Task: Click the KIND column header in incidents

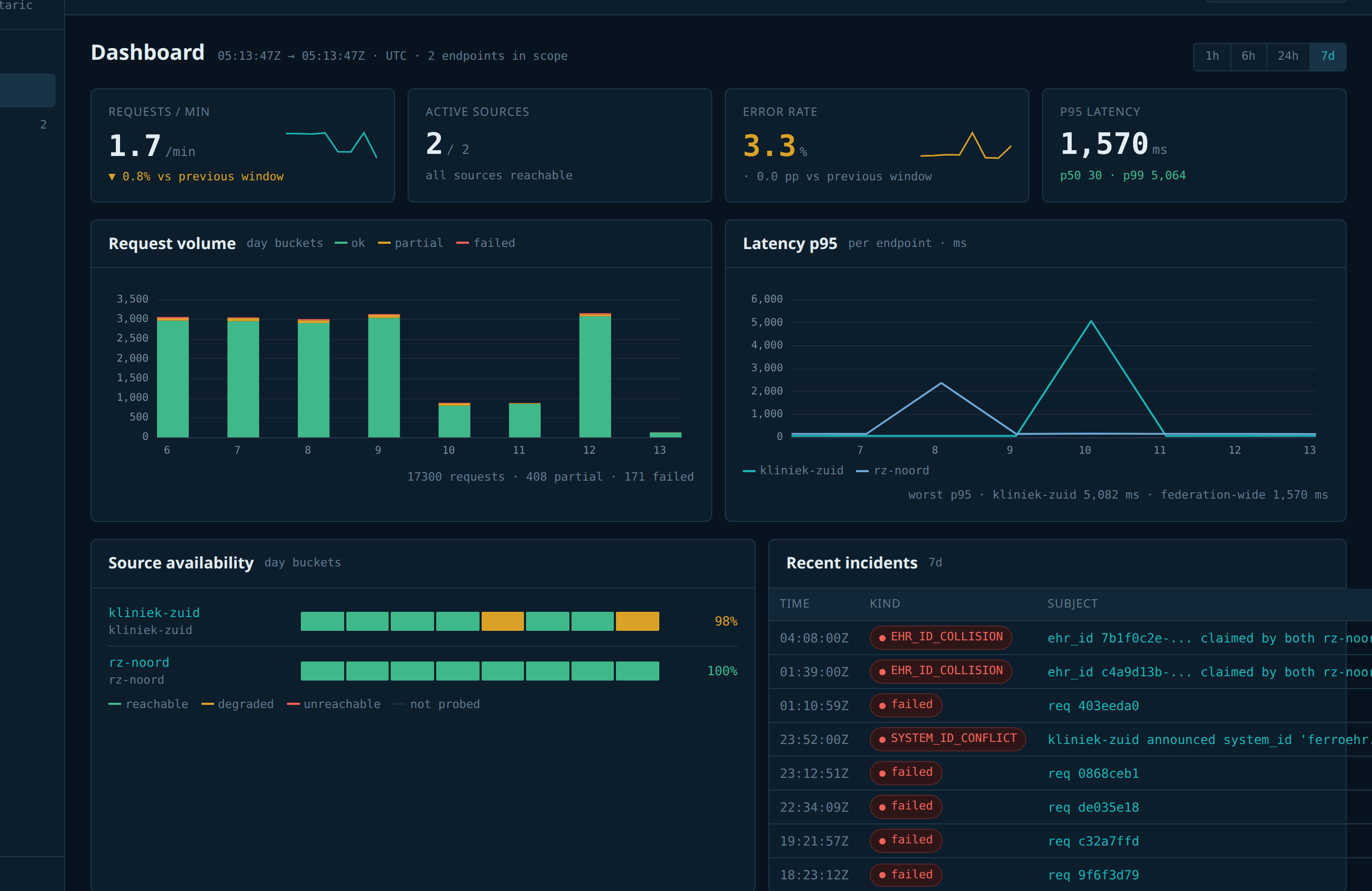Action: (x=885, y=604)
